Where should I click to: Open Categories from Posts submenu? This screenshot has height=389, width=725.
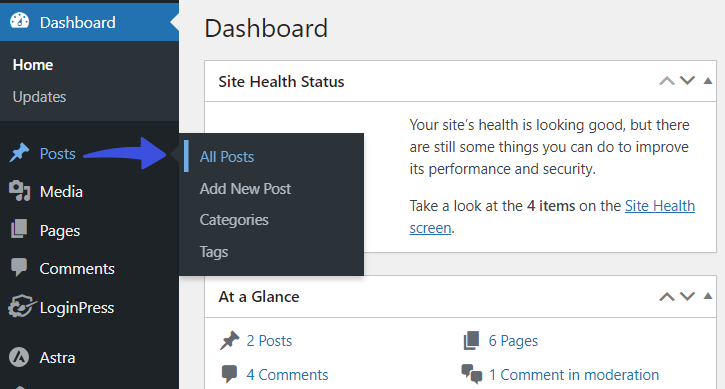(x=234, y=220)
